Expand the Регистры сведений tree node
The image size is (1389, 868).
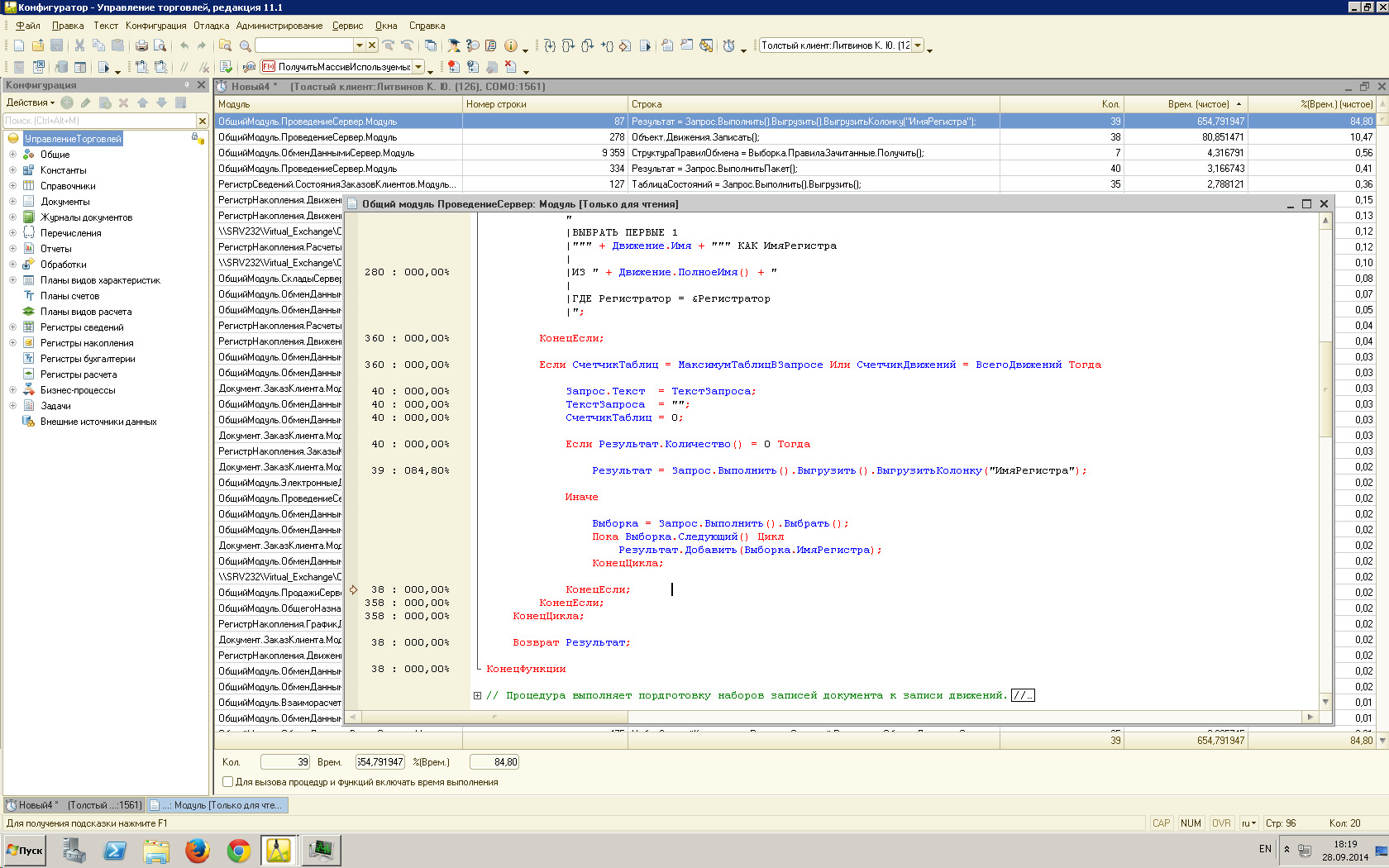coord(12,327)
